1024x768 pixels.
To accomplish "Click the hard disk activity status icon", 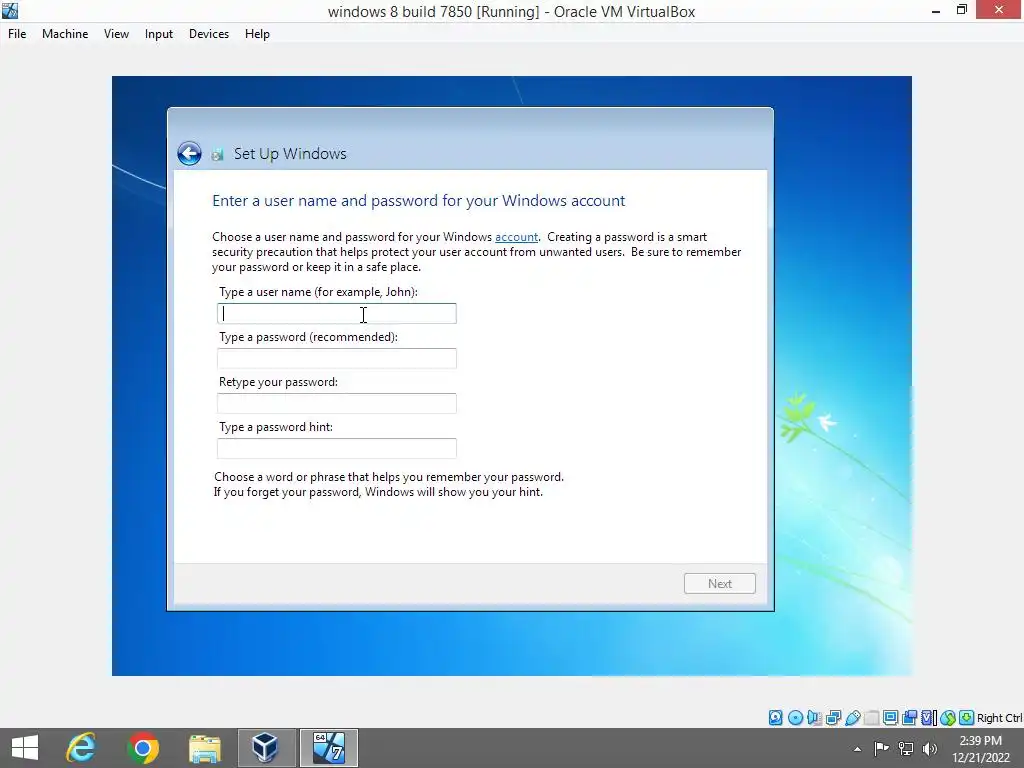I will (x=776, y=718).
